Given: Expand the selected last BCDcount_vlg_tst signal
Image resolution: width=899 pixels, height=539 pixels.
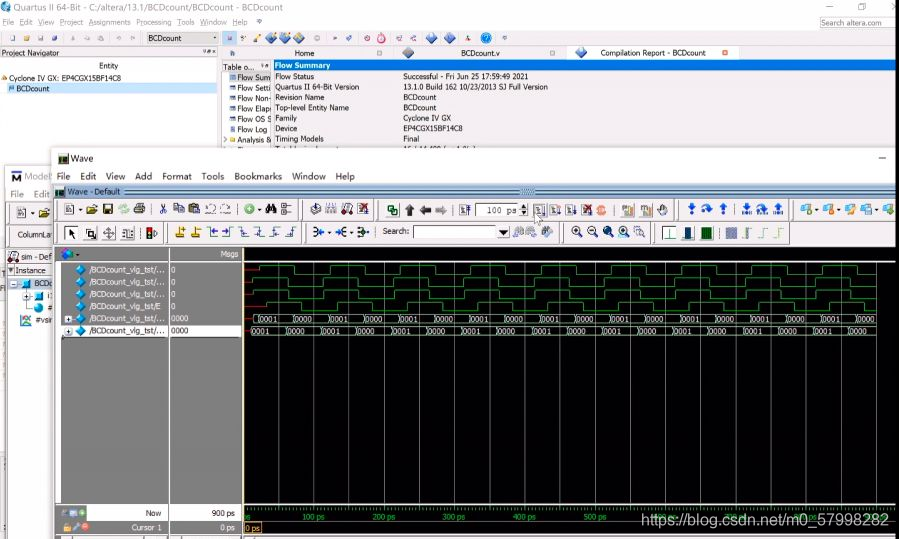Looking at the screenshot, I should (68, 331).
